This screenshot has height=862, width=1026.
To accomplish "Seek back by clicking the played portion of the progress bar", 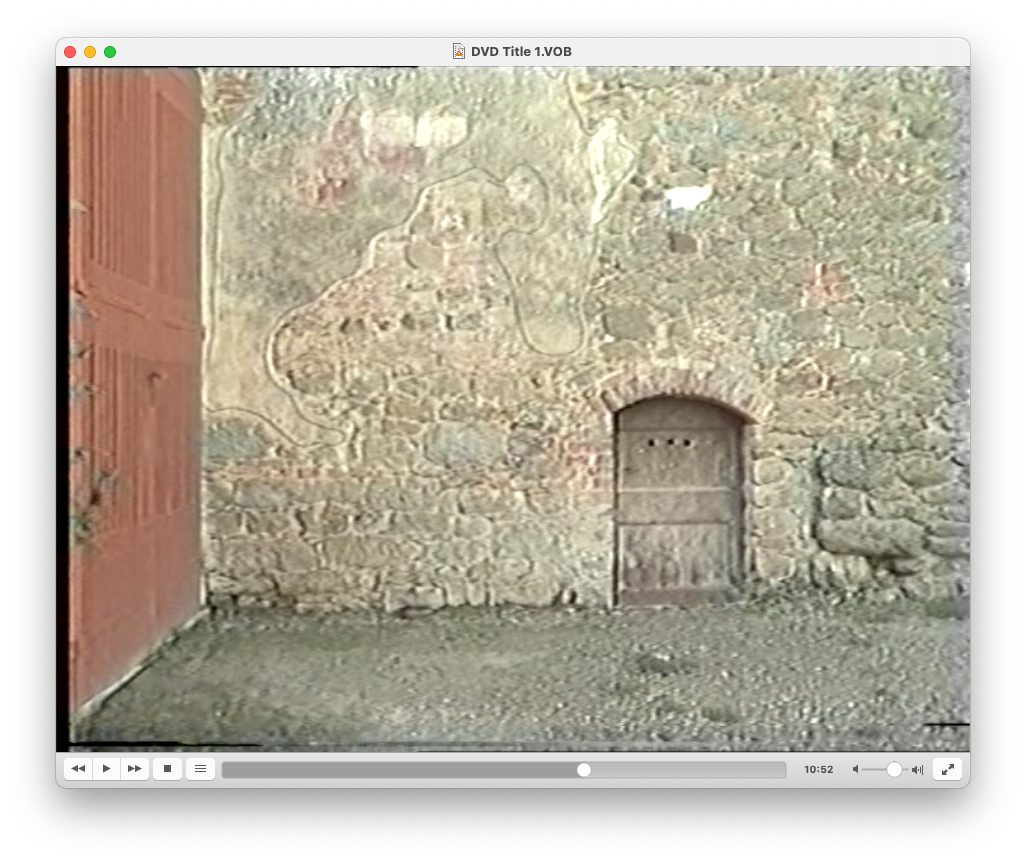I will [400, 770].
